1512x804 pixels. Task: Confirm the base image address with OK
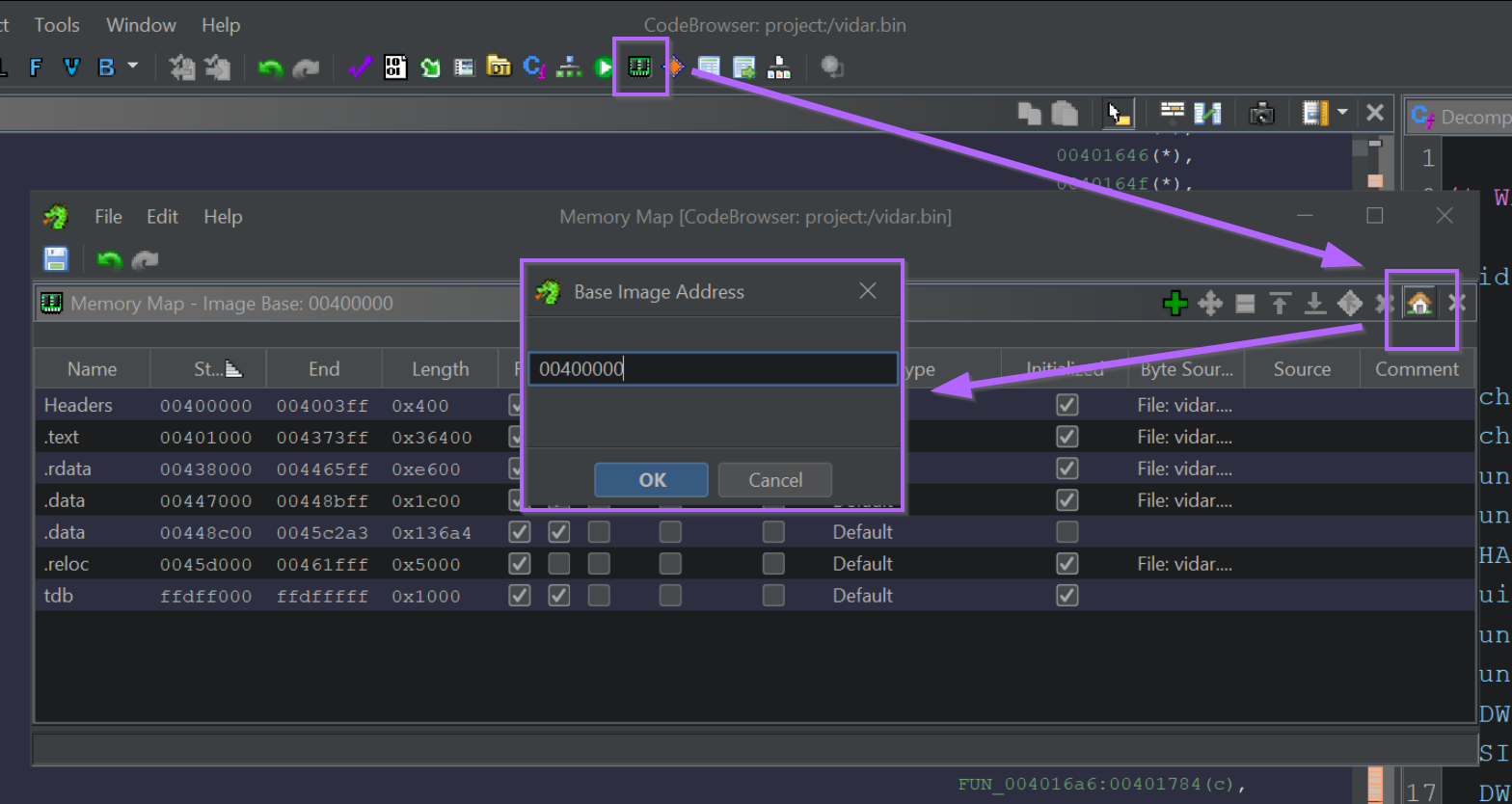click(651, 480)
